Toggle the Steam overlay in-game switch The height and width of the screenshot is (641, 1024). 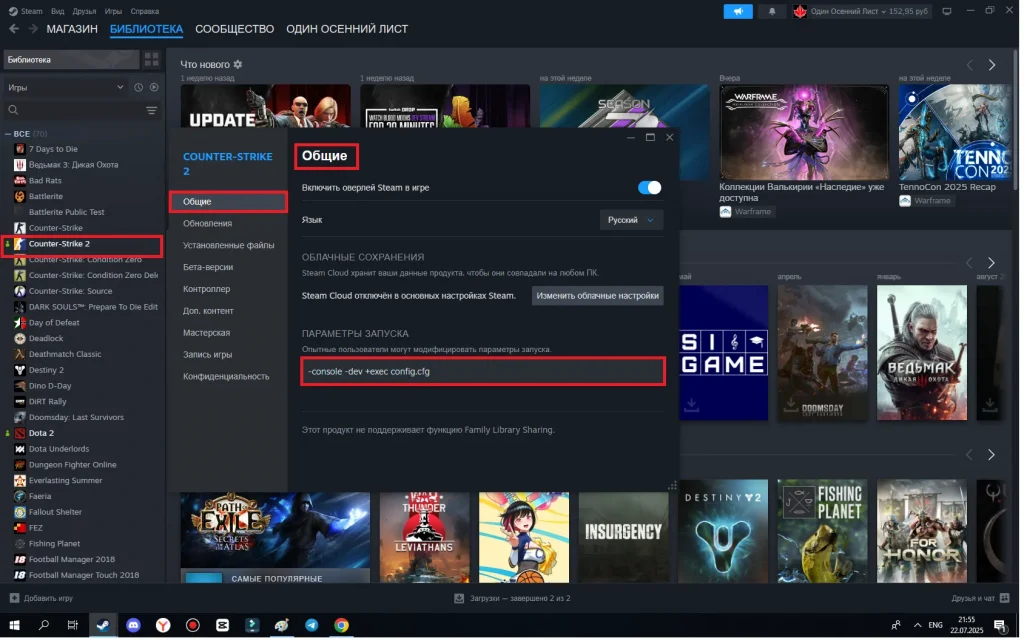649,187
